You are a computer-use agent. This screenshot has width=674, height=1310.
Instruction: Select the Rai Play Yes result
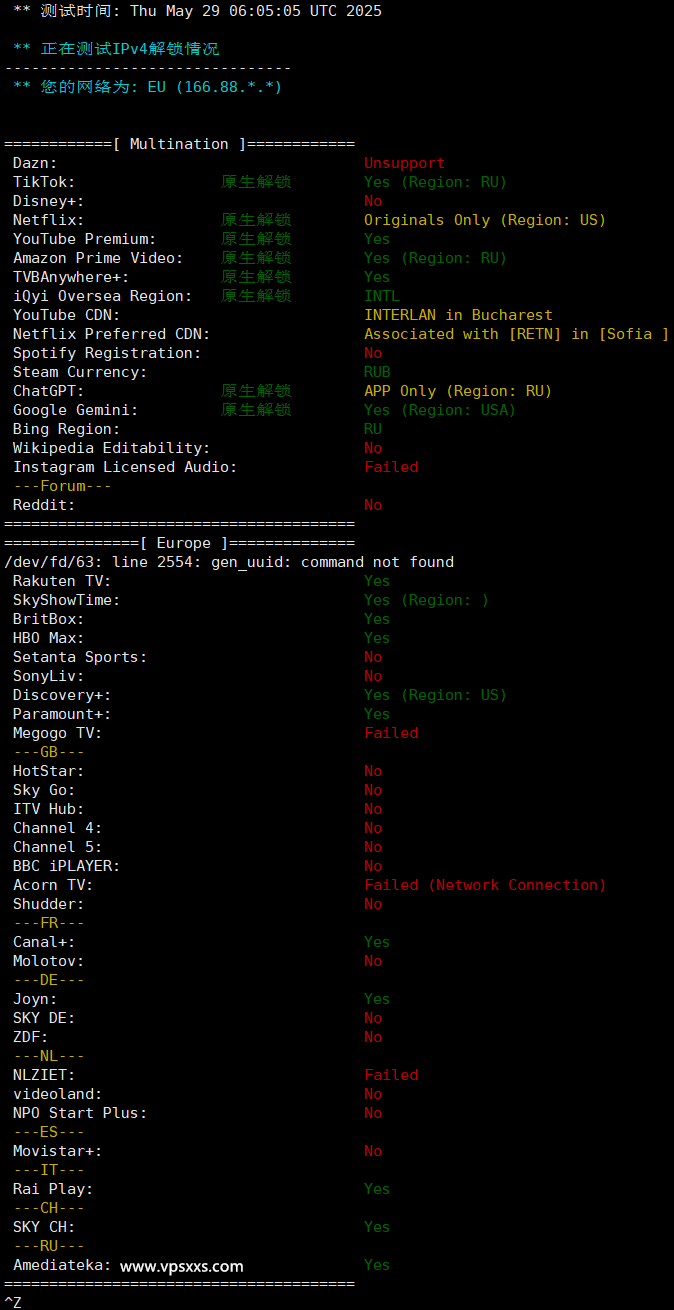[x=377, y=1189]
